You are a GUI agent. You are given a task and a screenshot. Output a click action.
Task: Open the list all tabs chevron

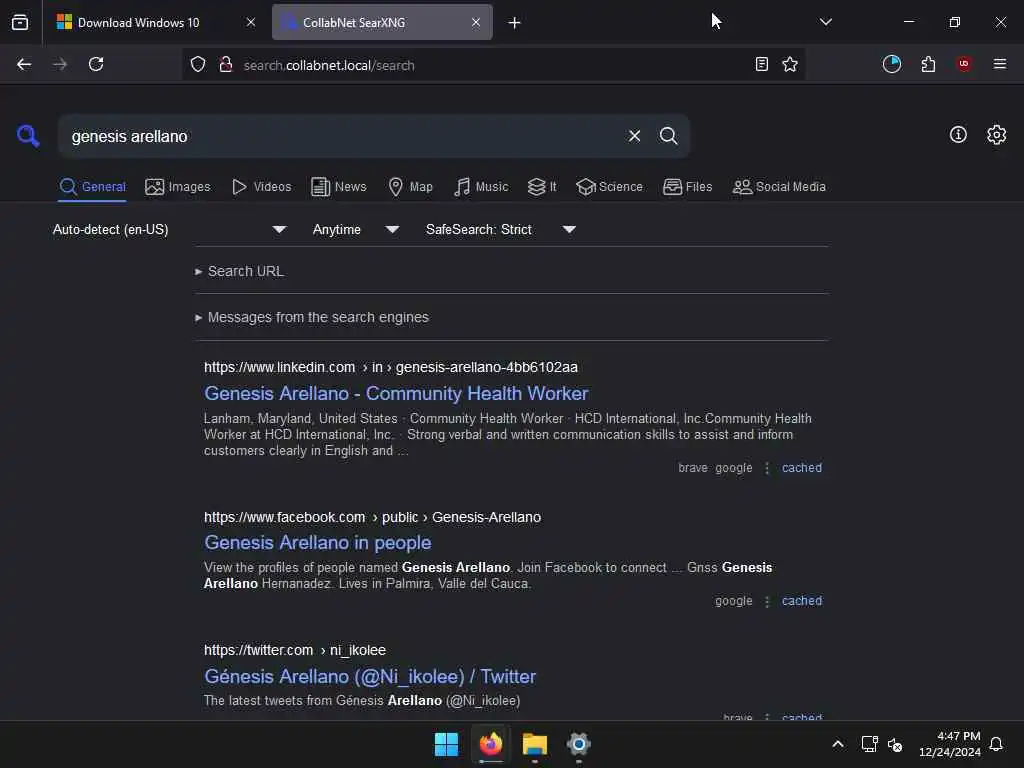(826, 22)
